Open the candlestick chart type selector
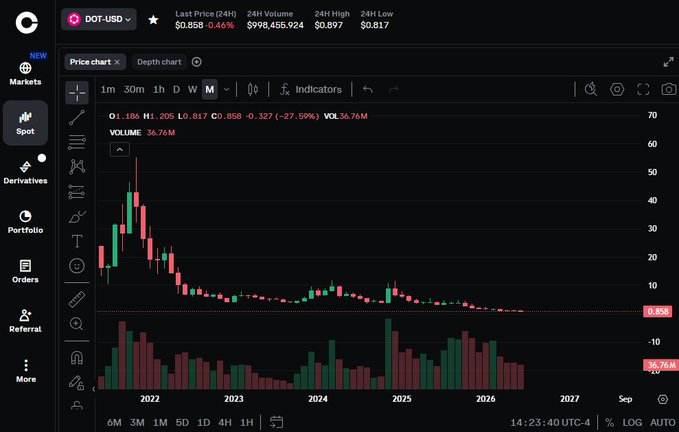The image size is (679, 432). (253, 90)
